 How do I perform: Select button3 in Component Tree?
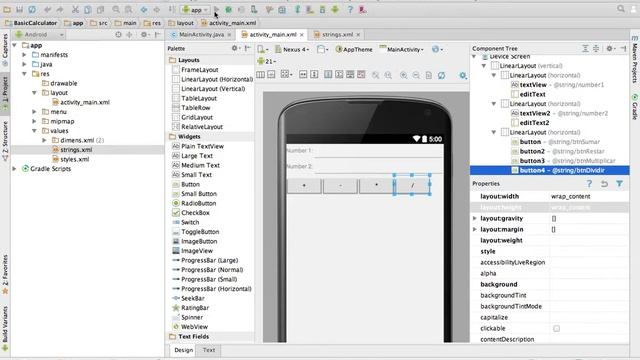click(532, 161)
